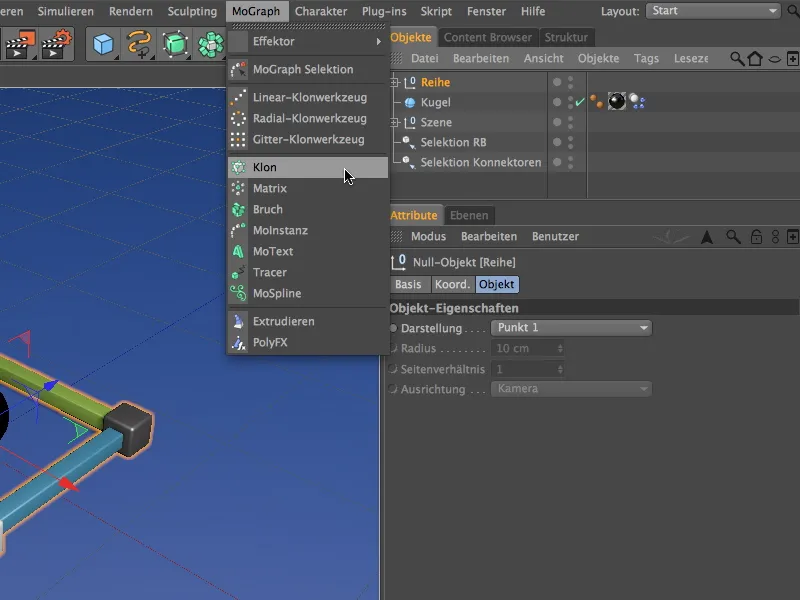800x600 pixels.
Task: Click the white sphere tag on Kugel
Action: [x=637, y=102]
